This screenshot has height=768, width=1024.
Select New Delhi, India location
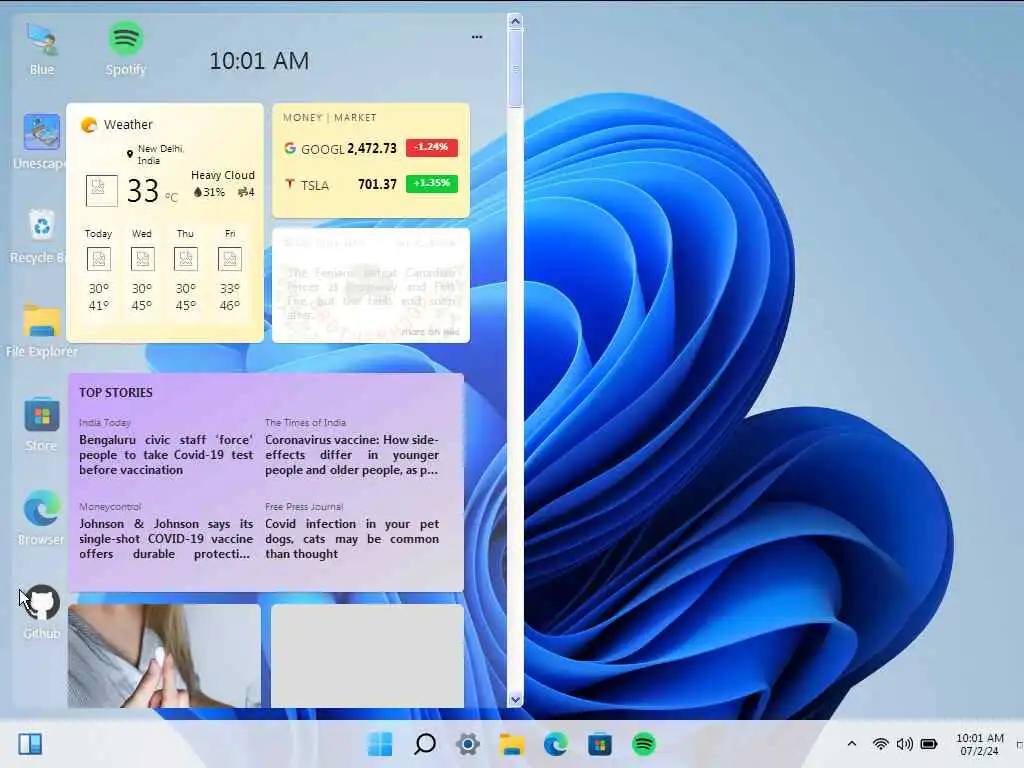(x=155, y=155)
